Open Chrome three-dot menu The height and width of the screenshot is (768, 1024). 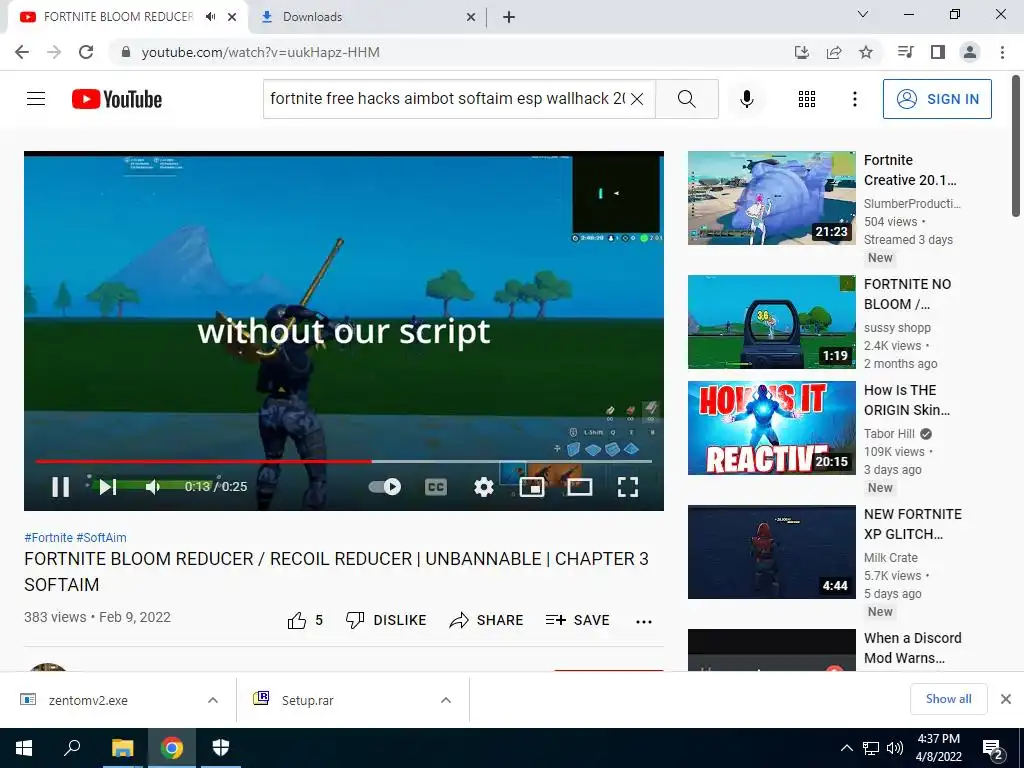click(1002, 52)
